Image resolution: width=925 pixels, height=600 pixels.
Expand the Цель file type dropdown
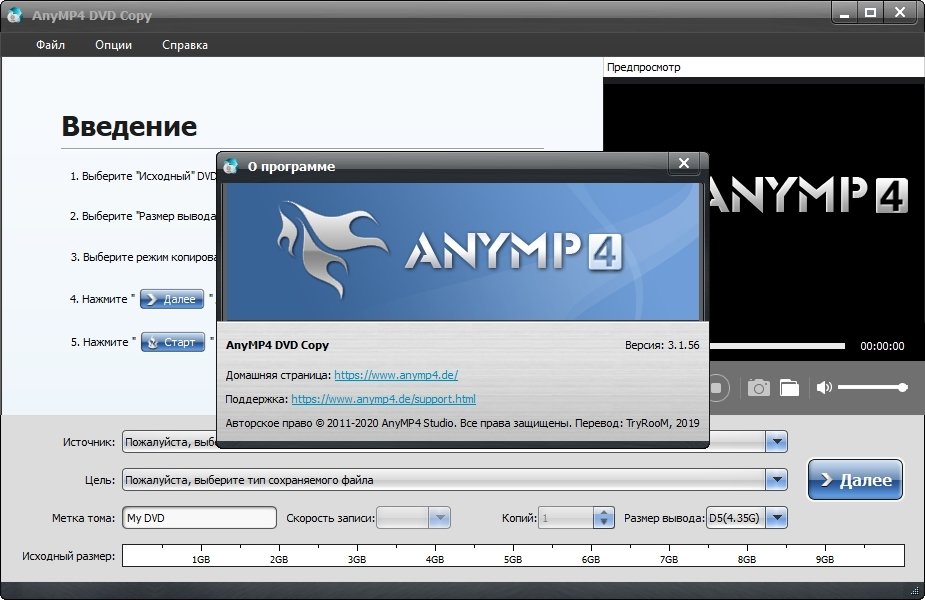pyautogui.click(x=777, y=480)
